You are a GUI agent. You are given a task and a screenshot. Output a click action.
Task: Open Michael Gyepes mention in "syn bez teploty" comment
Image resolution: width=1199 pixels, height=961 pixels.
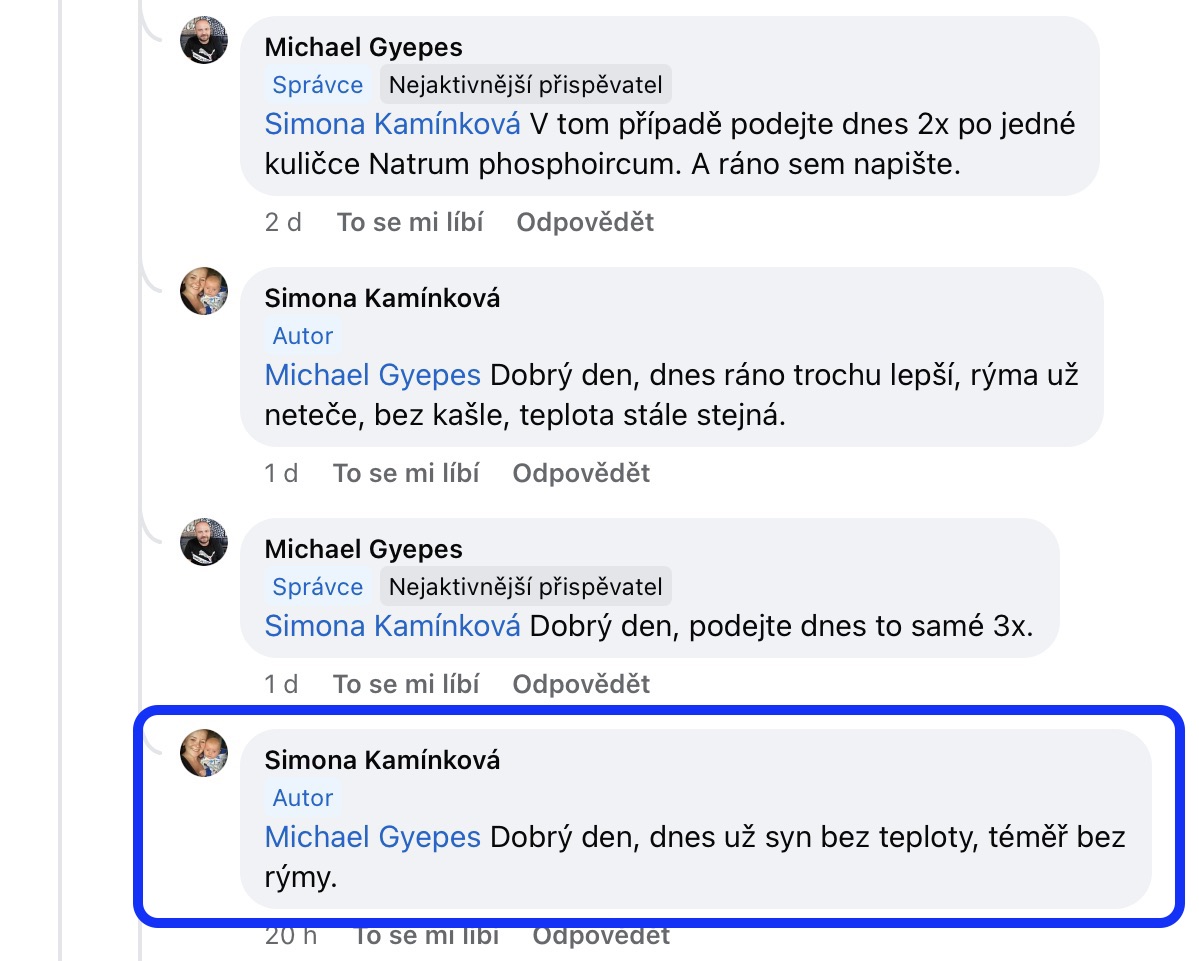coord(372,837)
